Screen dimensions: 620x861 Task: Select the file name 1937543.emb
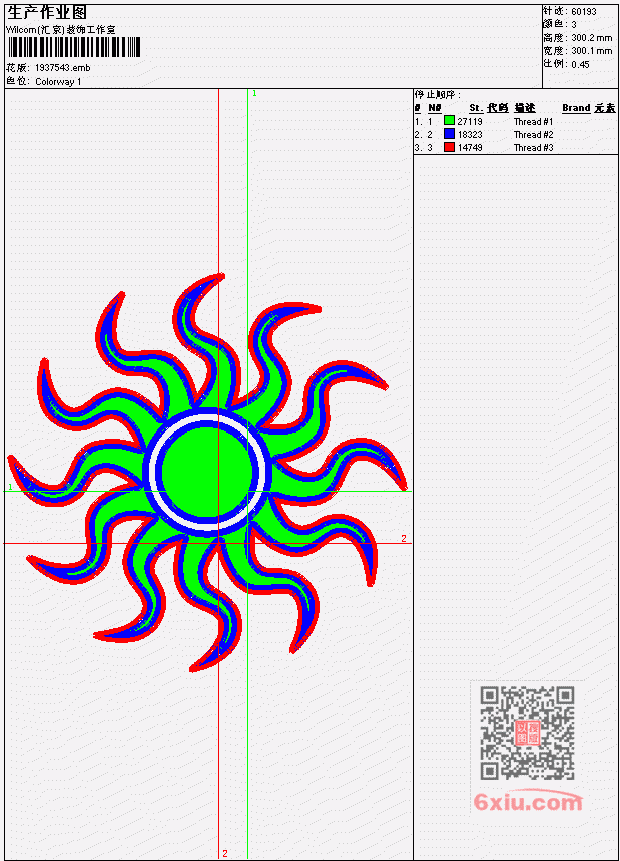(x=63, y=68)
